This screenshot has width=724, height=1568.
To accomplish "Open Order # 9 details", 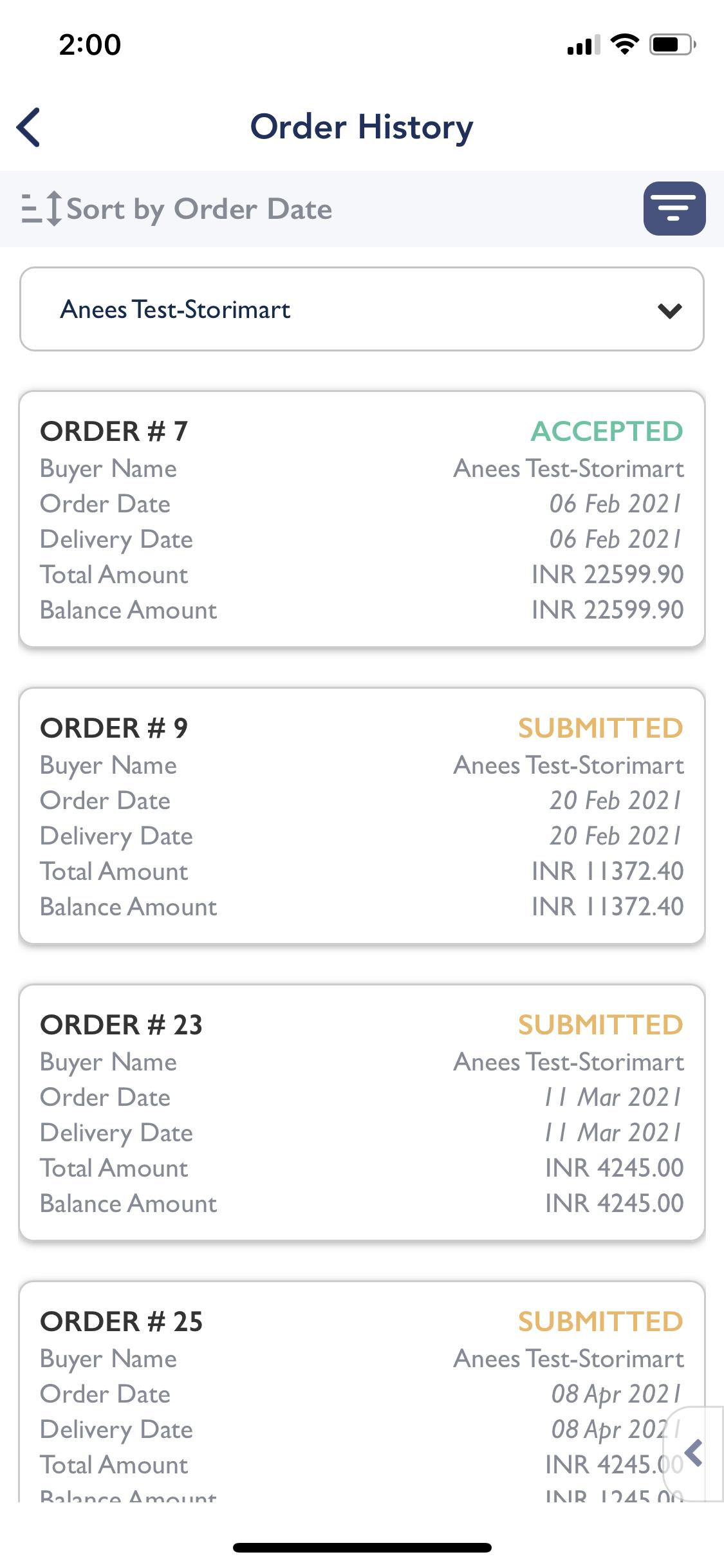I will (x=362, y=816).
